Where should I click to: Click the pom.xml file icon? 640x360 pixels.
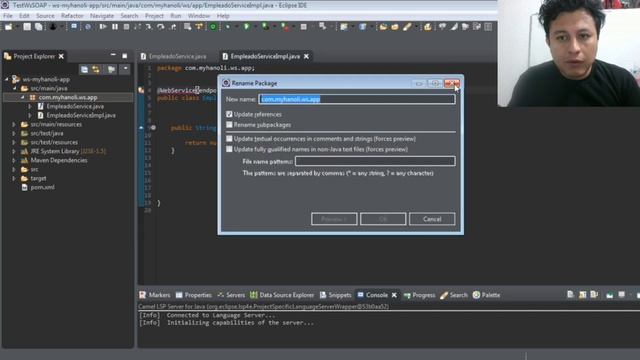coord(24,187)
